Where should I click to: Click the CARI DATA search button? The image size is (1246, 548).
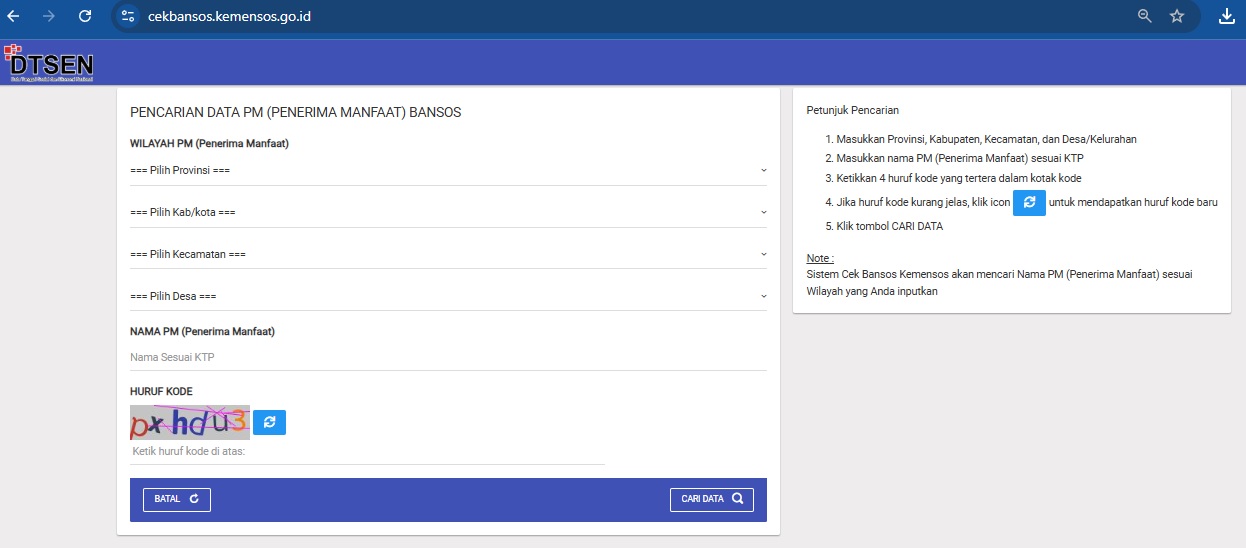click(711, 499)
